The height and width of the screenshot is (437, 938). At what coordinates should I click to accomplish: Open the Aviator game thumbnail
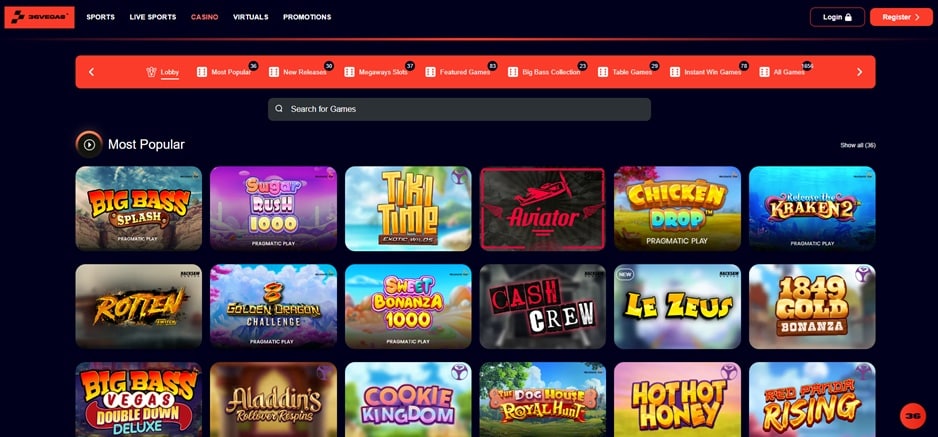(x=543, y=209)
